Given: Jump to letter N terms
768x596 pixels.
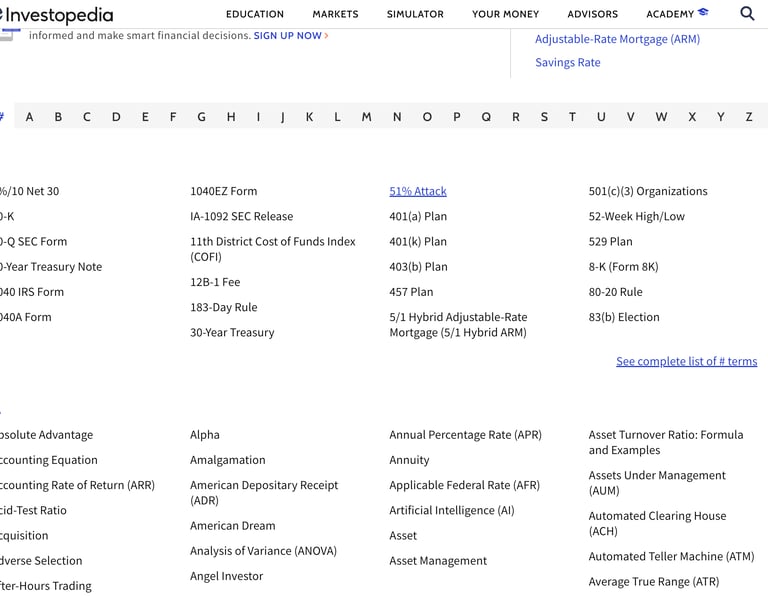Looking at the screenshot, I should [397, 117].
